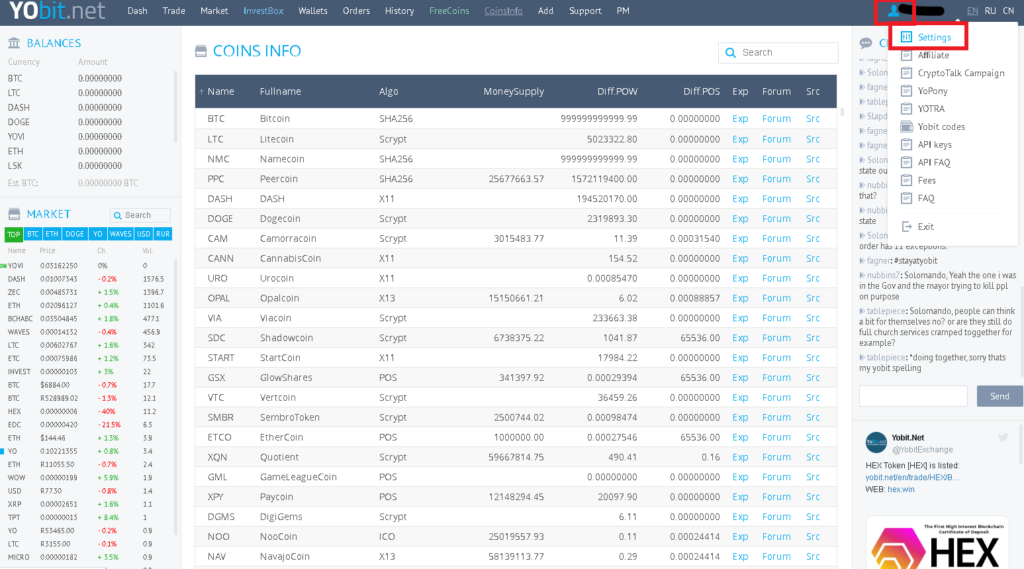1024x569 pixels.
Task: Select the TOP market tab
Action: pos(14,234)
